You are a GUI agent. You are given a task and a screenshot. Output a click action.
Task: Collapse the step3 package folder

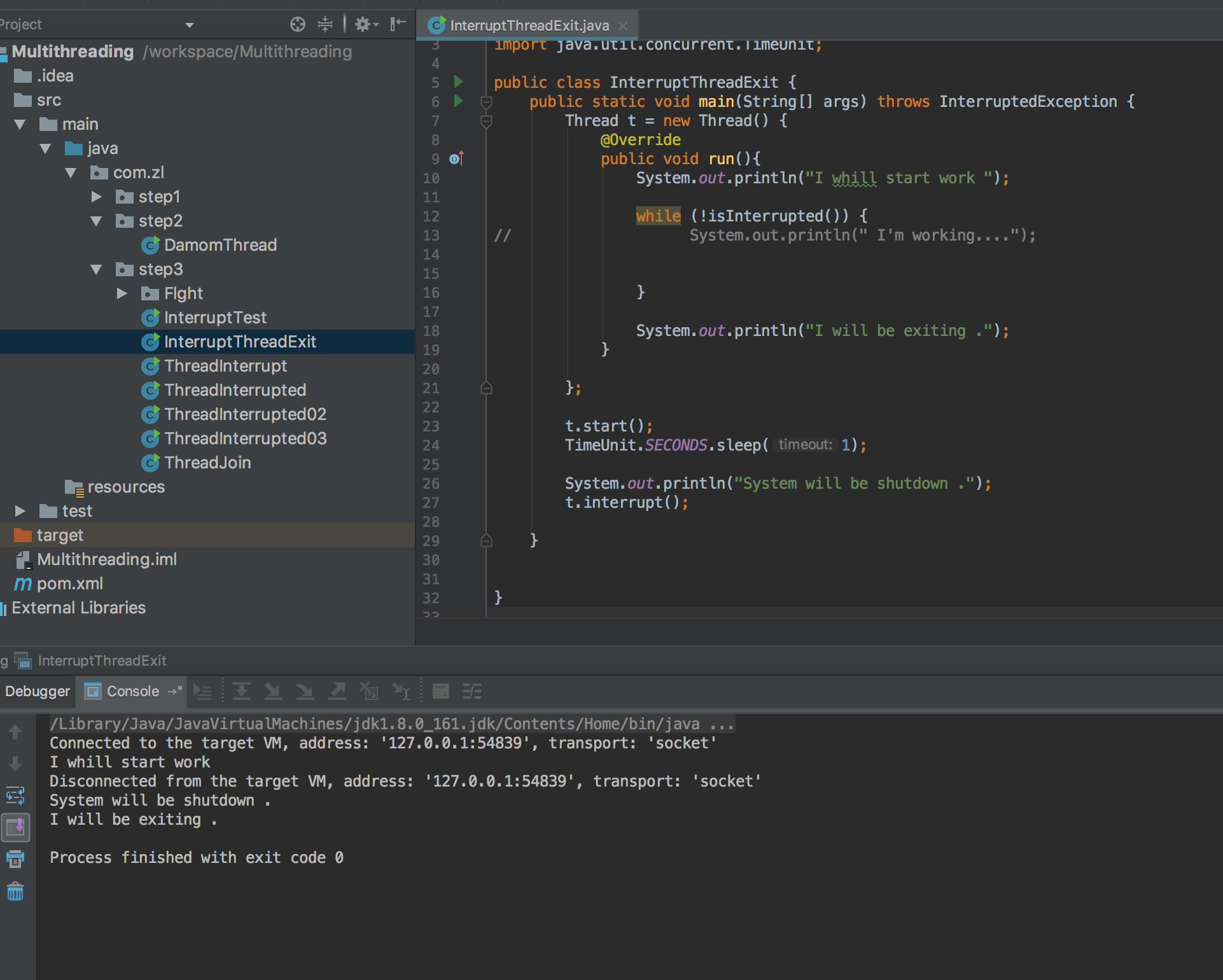click(x=96, y=269)
